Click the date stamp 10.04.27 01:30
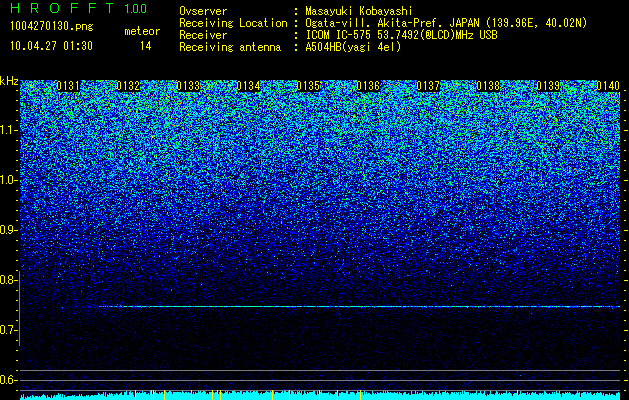629x400 pixels. [51, 46]
